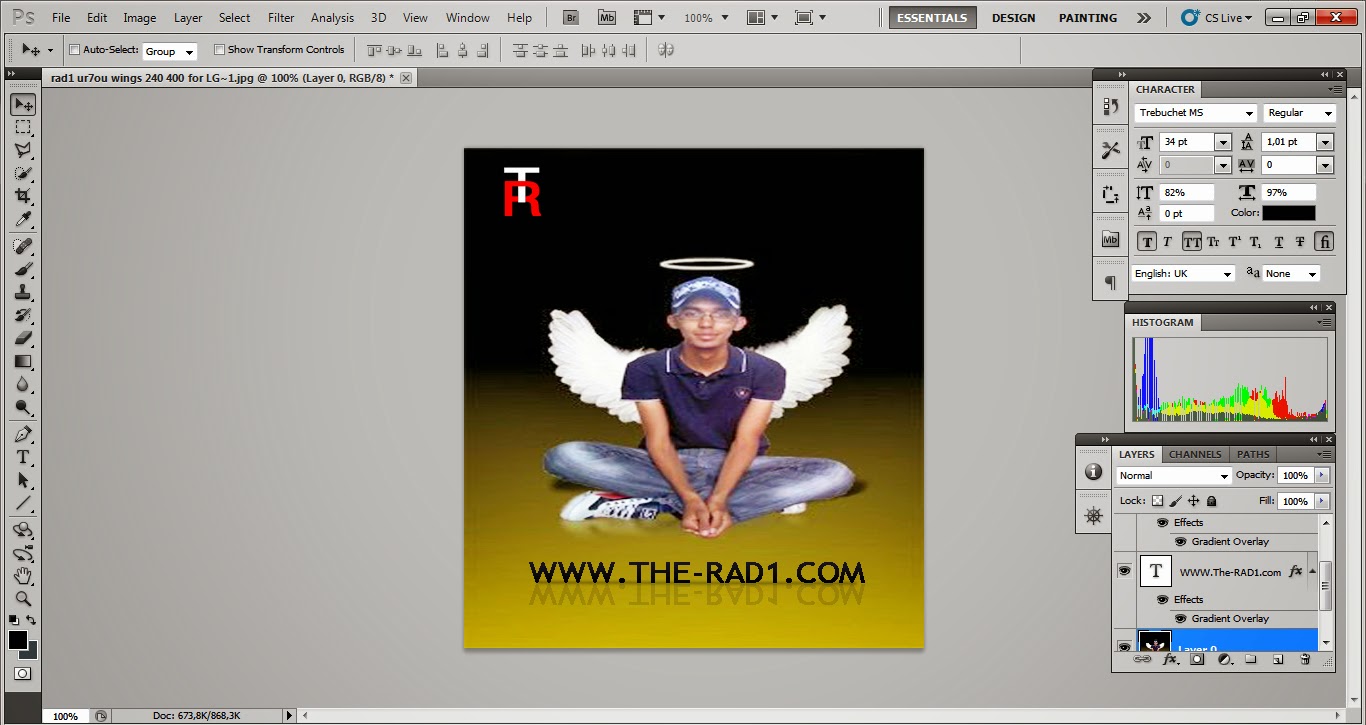Screen dimensions: 1366x725
Task: Switch to the Design workspace
Action: [x=1013, y=18]
